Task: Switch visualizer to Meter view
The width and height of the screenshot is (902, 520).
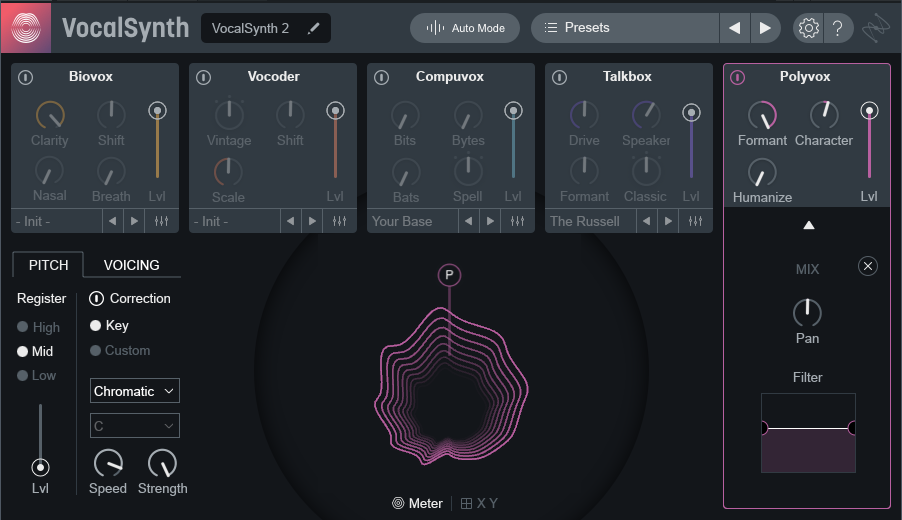Action: pyautogui.click(x=418, y=503)
